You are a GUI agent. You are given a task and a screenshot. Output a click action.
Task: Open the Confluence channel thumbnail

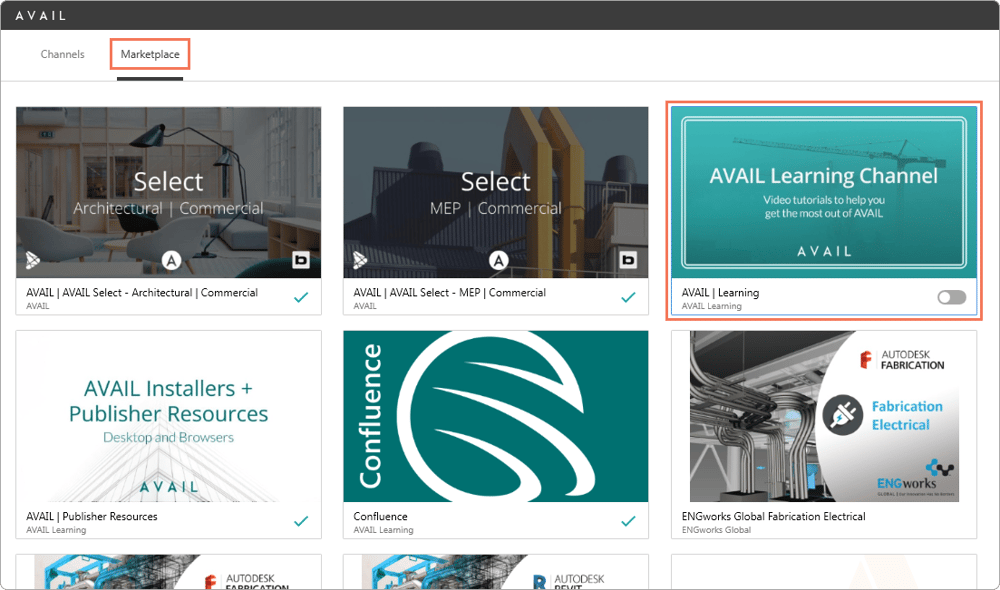point(496,417)
